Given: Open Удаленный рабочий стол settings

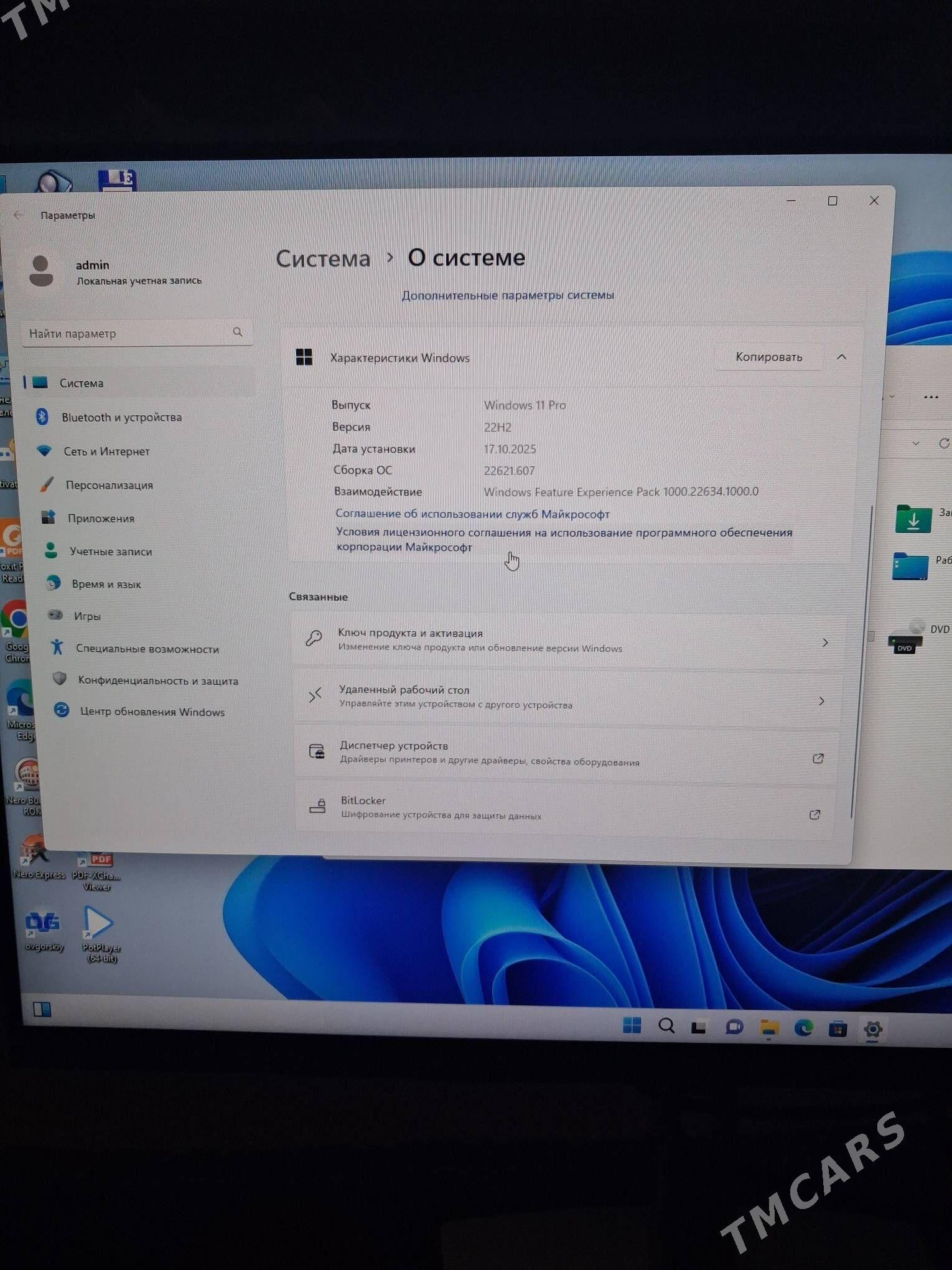Looking at the screenshot, I should [x=567, y=697].
